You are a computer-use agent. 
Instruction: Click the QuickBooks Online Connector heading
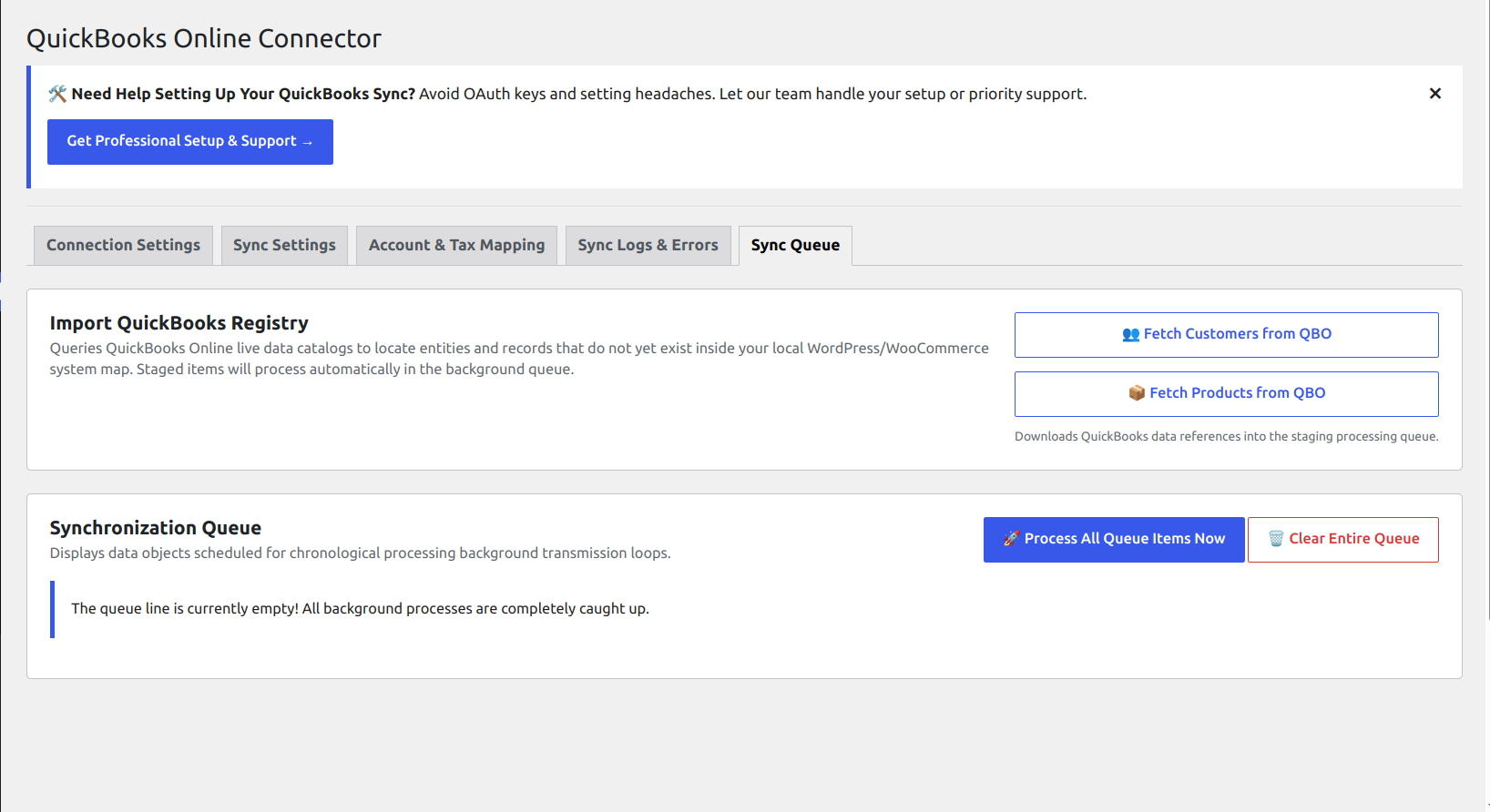(204, 38)
